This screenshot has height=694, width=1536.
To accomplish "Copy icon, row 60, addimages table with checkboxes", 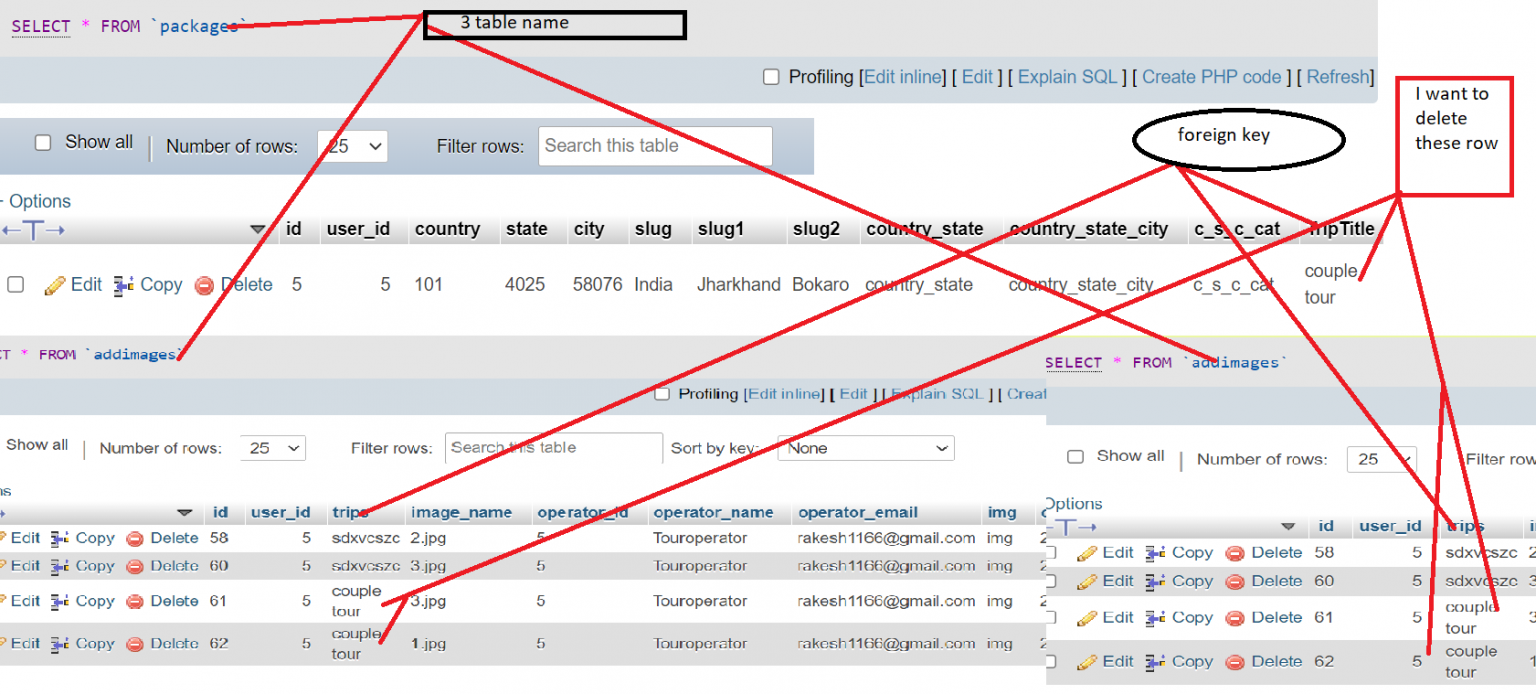I will click(x=1156, y=581).
